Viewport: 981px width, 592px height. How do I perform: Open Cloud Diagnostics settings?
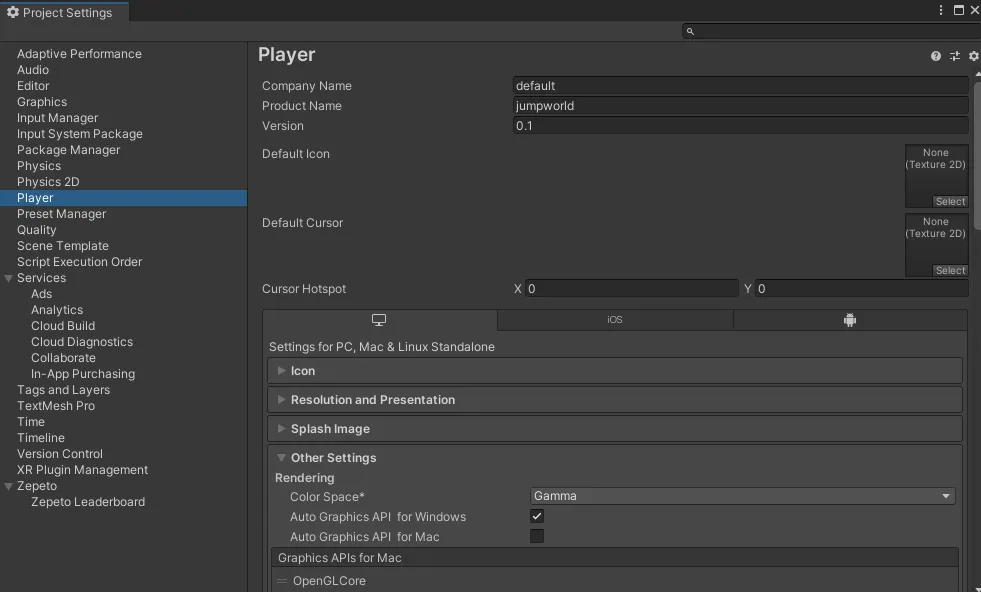click(x=82, y=342)
